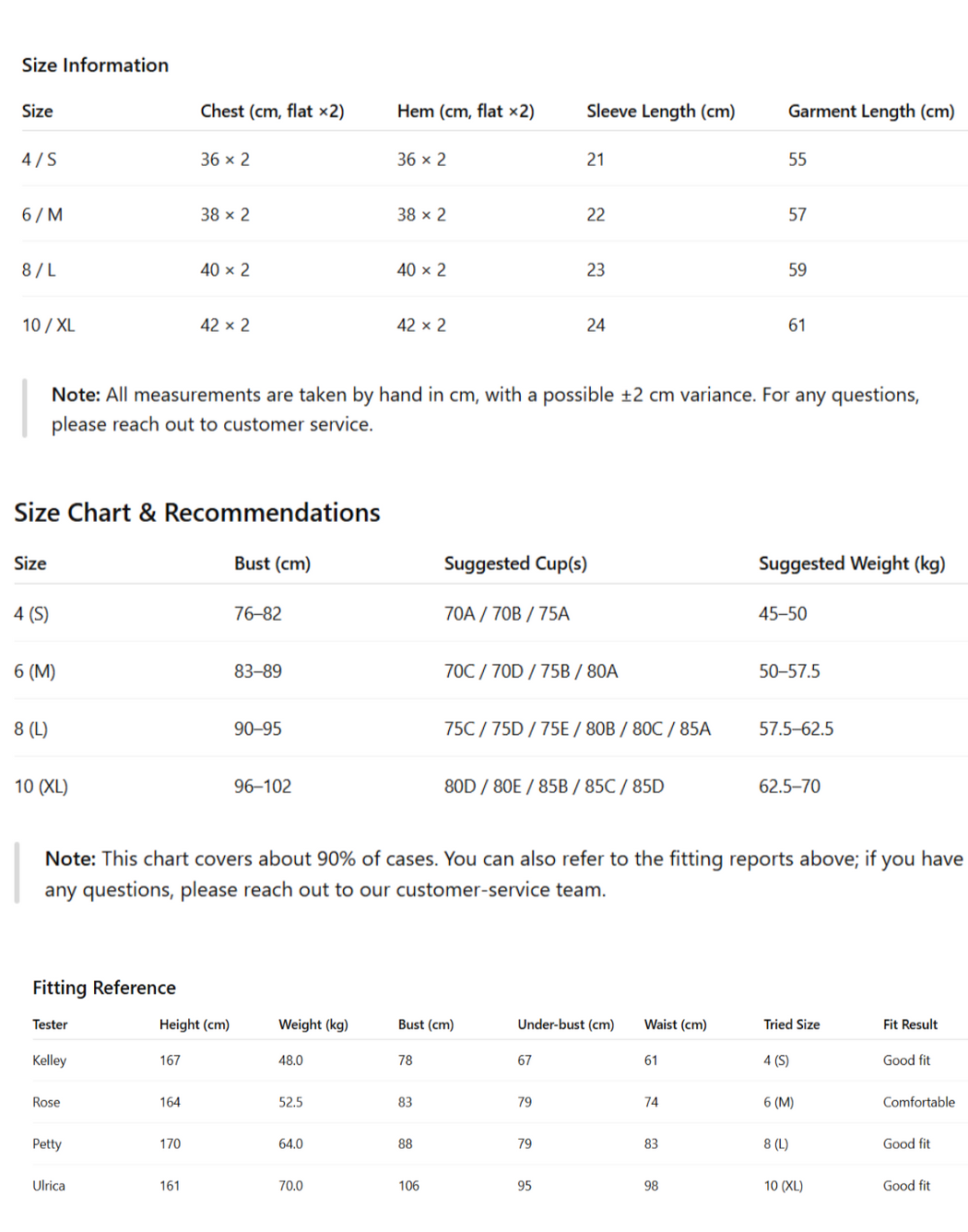
Task: Click the sleeve length value 23
Action: (596, 270)
